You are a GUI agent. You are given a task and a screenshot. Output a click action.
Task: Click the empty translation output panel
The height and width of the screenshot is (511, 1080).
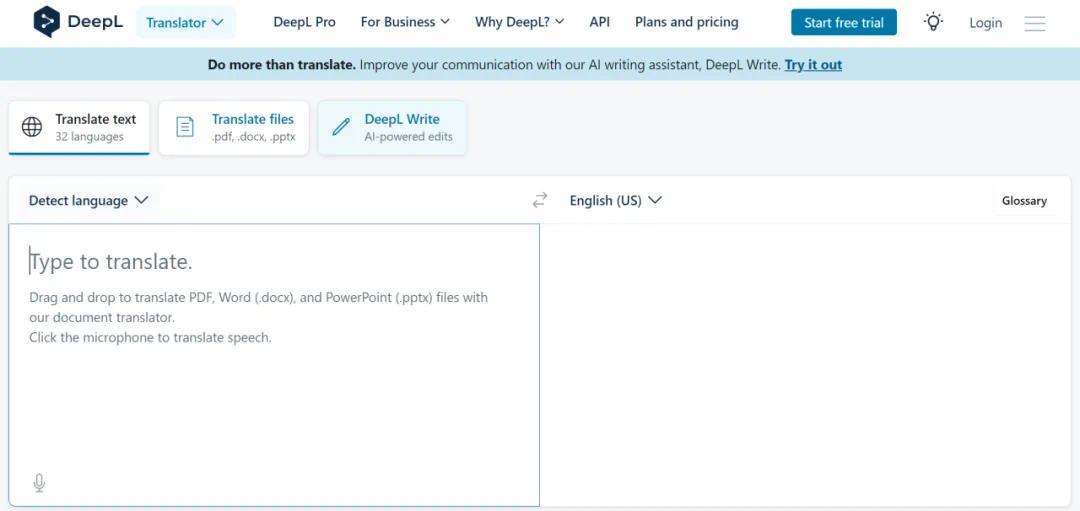pyautogui.click(x=805, y=365)
